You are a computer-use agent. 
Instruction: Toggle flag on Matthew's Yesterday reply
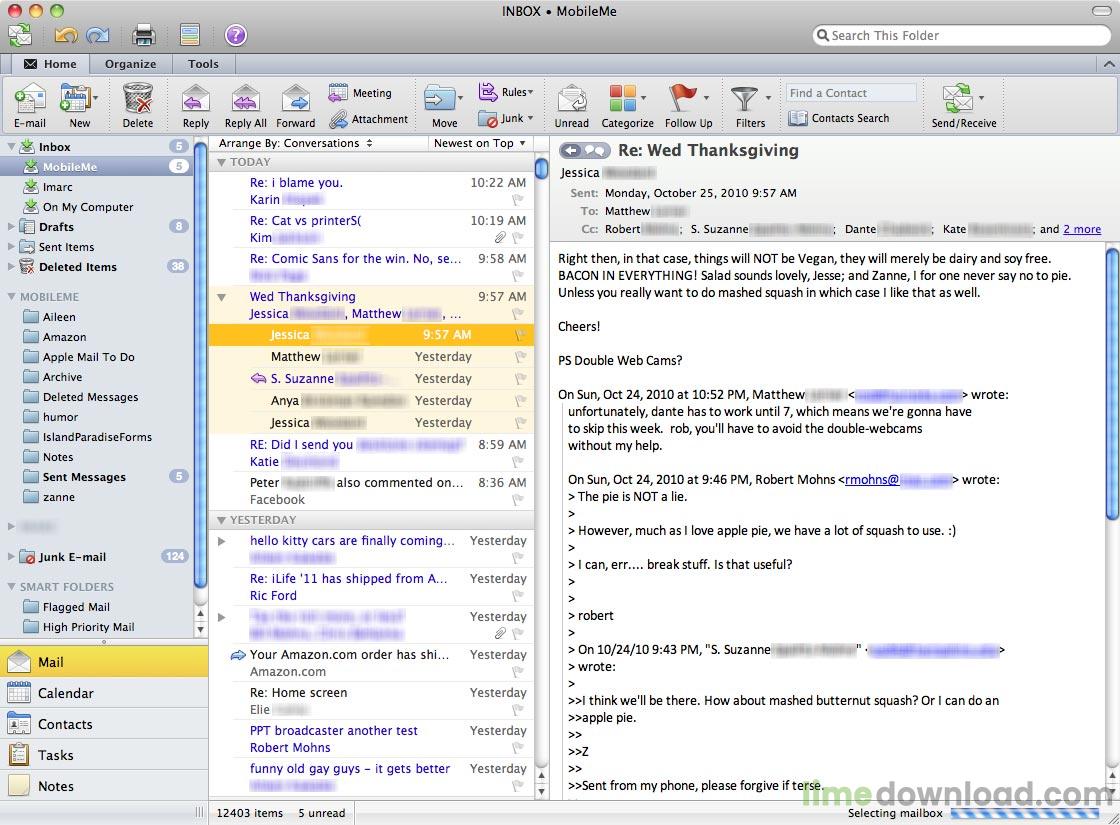[520, 356]
